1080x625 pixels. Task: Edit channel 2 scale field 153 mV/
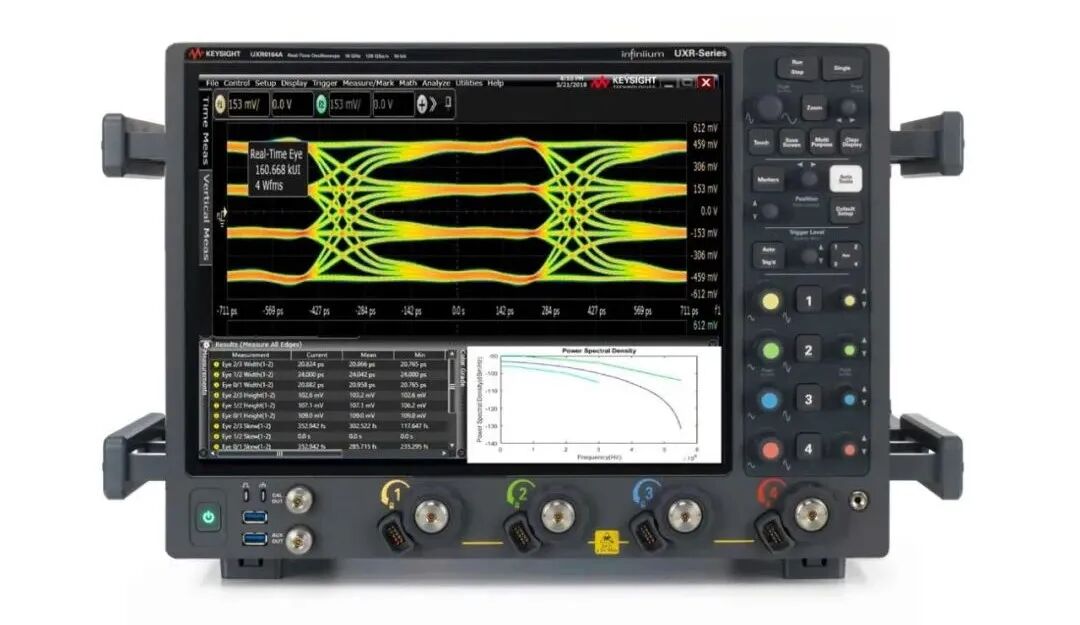click(x=349, y=105)
